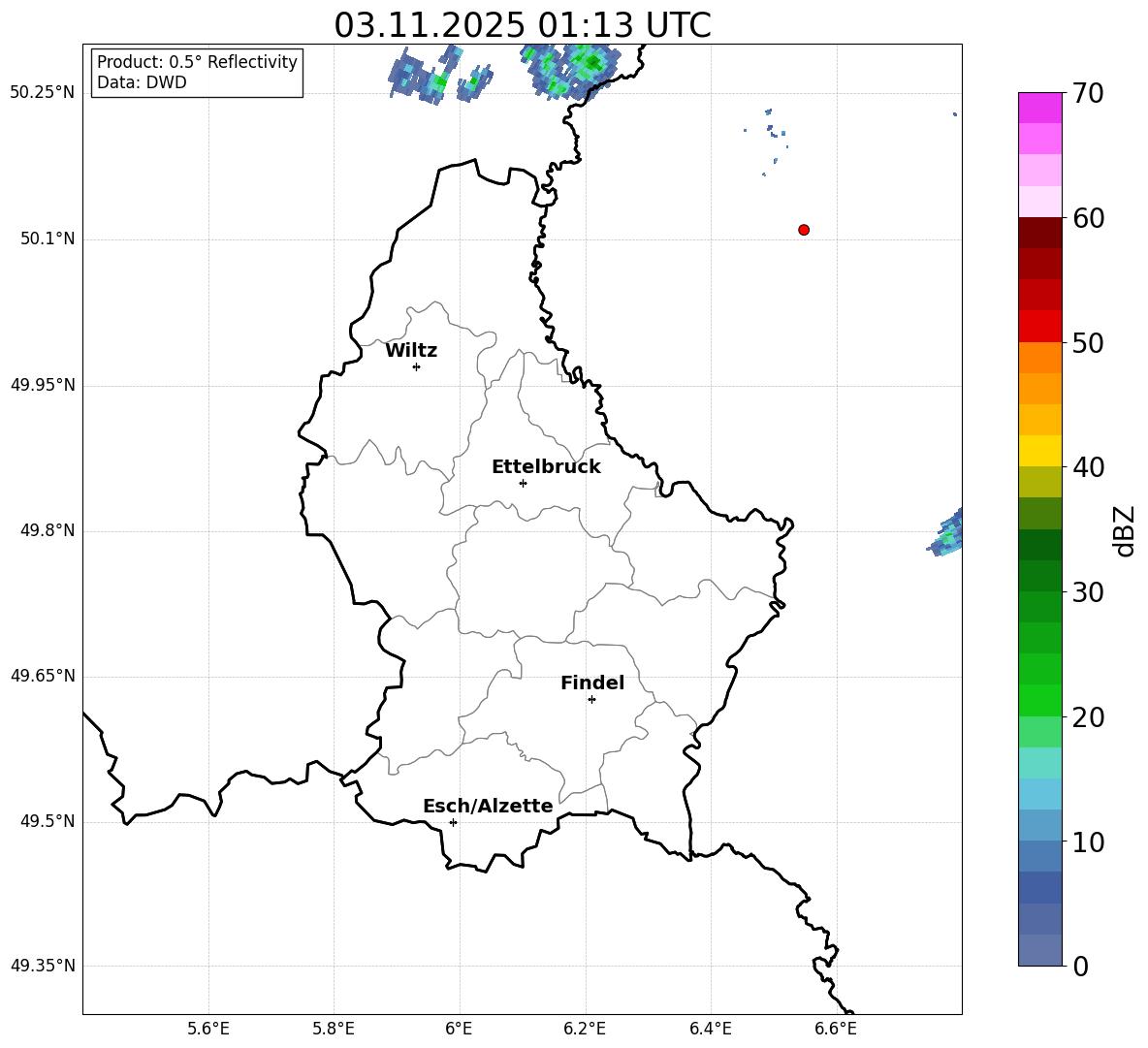Click the title 03.11.2025 01:13 UTC

(x=523, y=25)
